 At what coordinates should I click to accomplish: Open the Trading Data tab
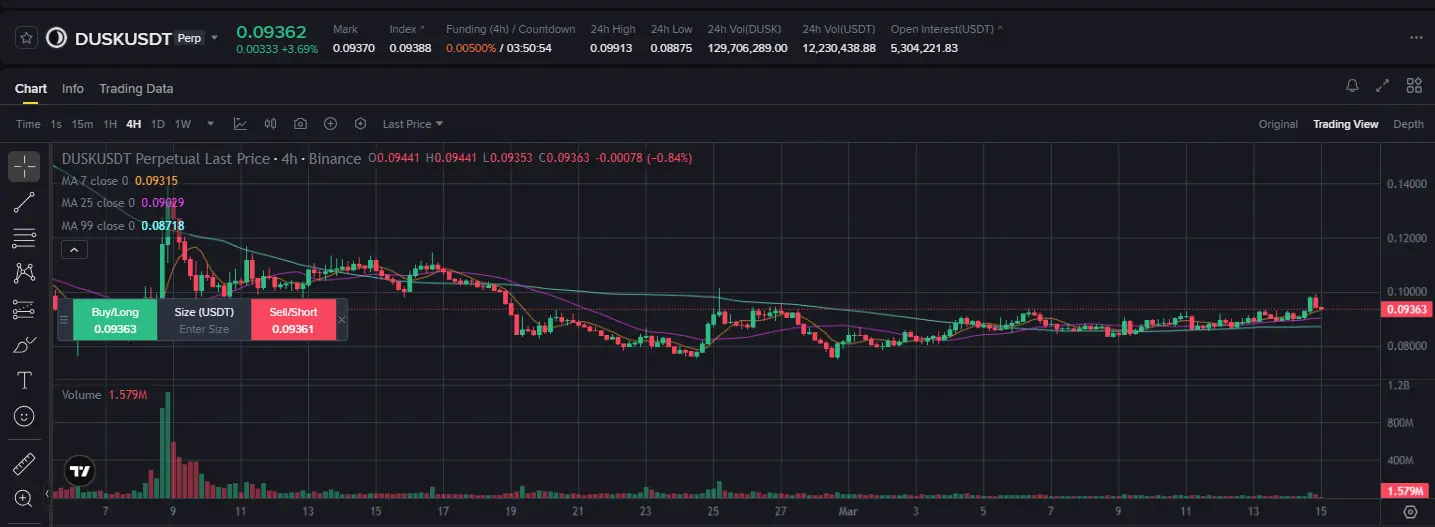136,89
